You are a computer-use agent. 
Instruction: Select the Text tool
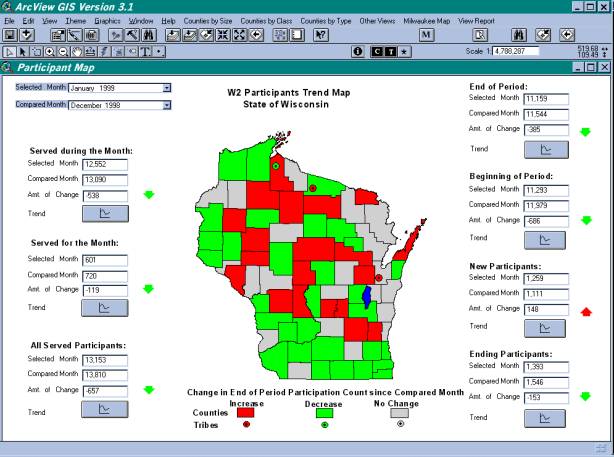tap(146, 50)
